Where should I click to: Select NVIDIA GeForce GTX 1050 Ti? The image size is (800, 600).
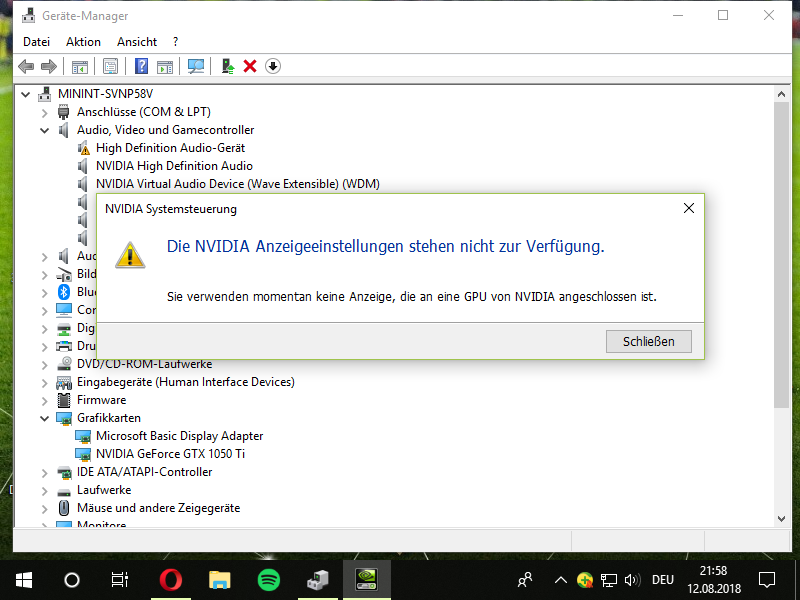[170, 454]
